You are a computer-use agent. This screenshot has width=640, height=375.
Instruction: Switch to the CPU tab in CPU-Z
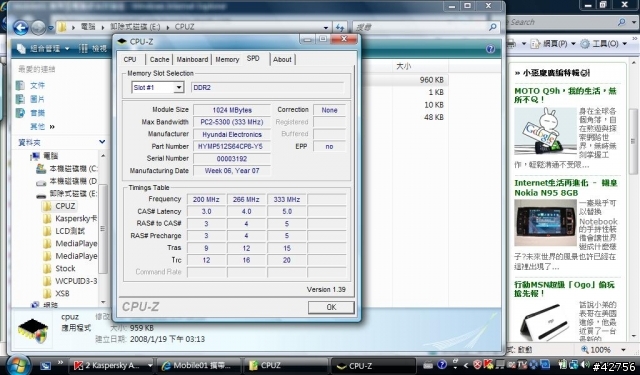[130, 60]
